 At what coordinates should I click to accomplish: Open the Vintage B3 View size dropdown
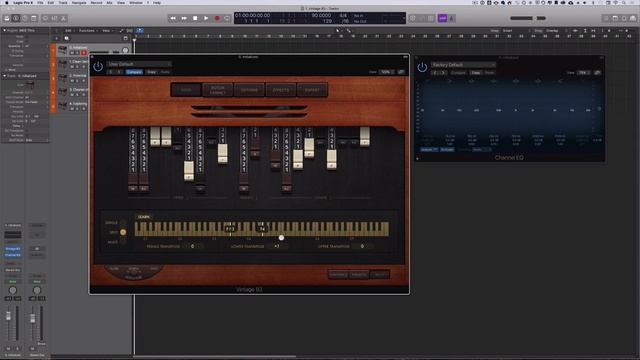(386, 72)
